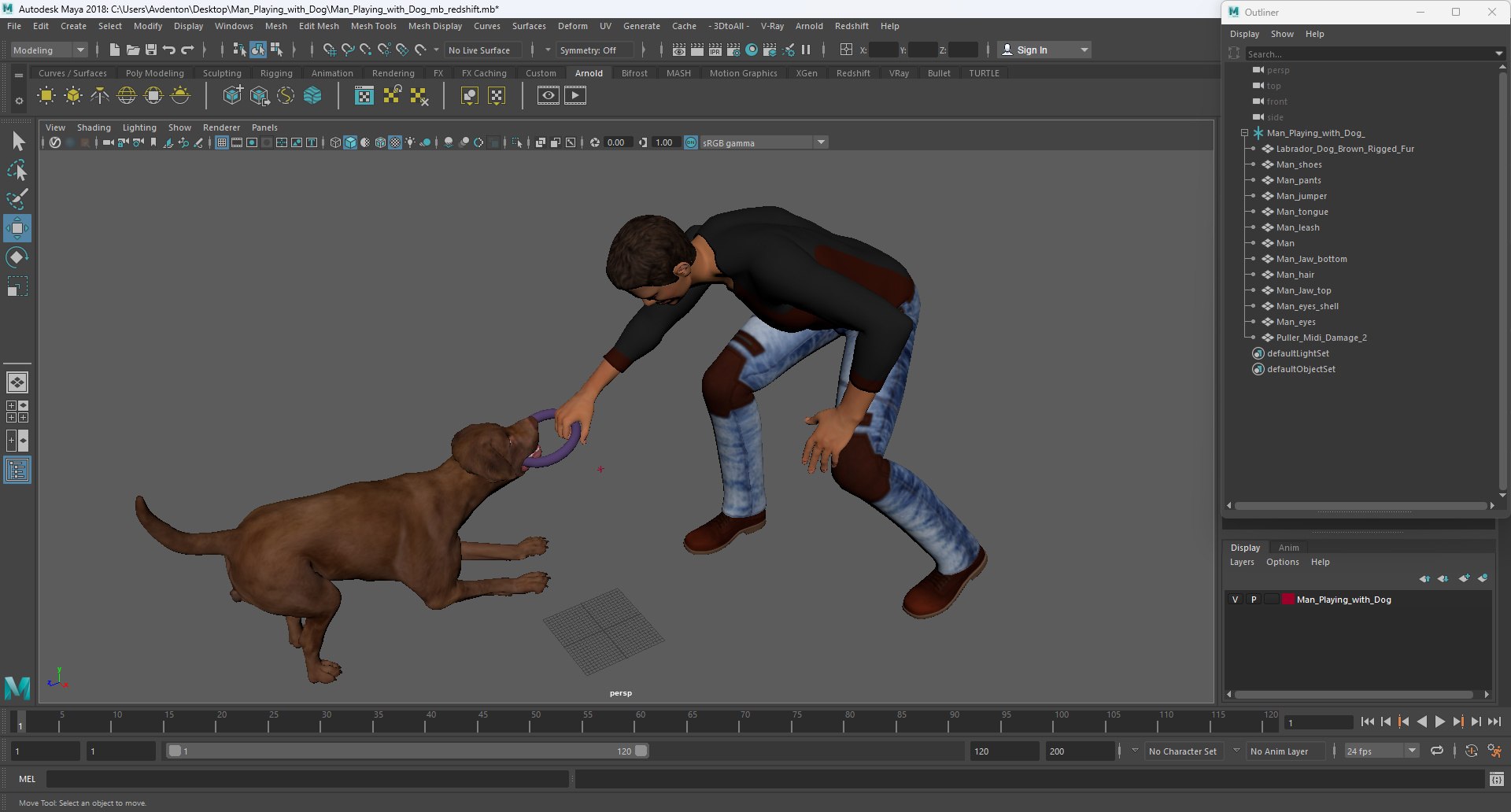Open the 24 fps frame rate dropdown
Image resolution: width=1511 pixels, height=812 pixels.
coord(1381,751)
